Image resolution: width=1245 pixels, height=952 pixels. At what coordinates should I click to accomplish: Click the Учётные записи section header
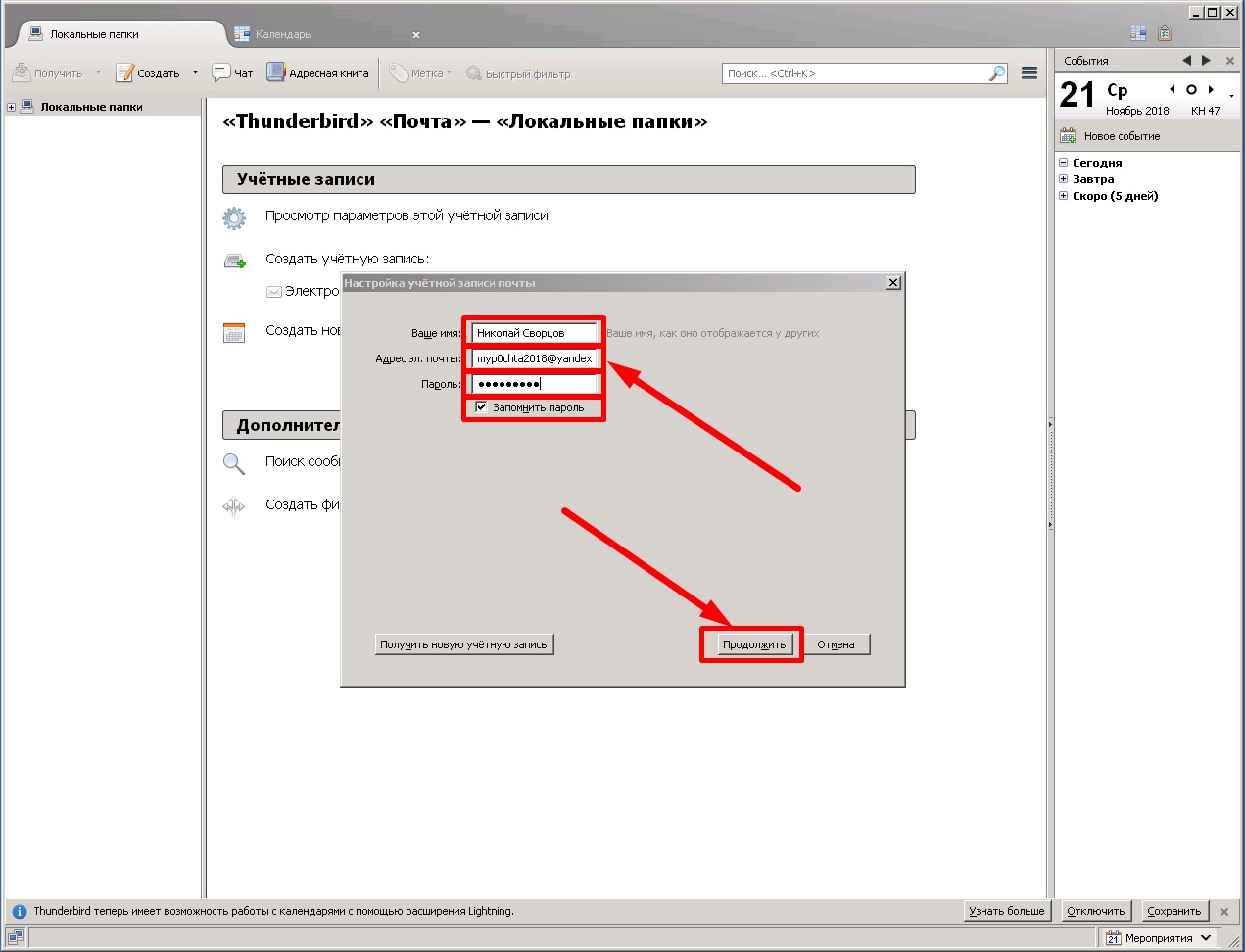(568, 179)
